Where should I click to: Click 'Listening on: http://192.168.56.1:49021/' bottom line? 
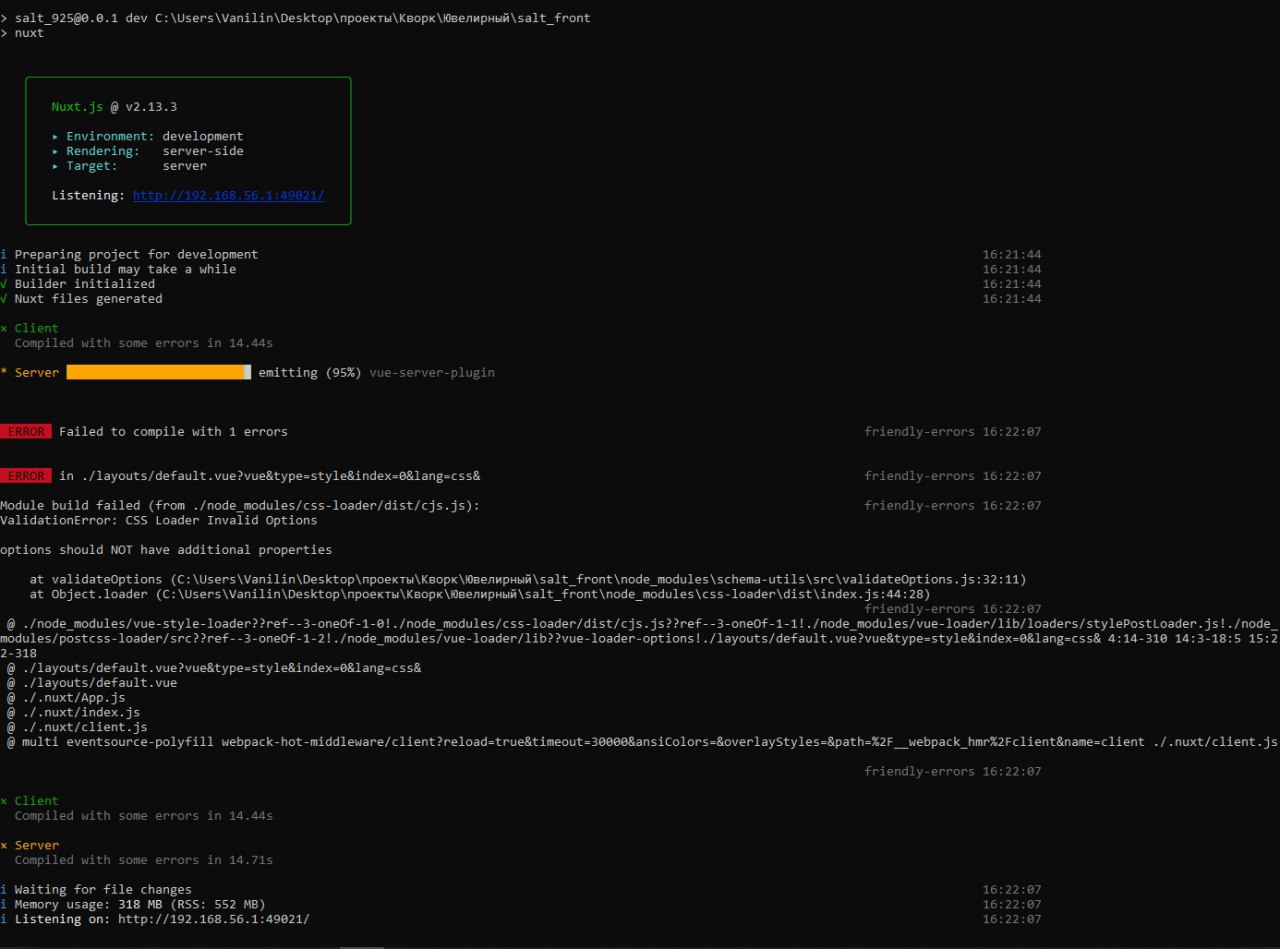(155, 919)
